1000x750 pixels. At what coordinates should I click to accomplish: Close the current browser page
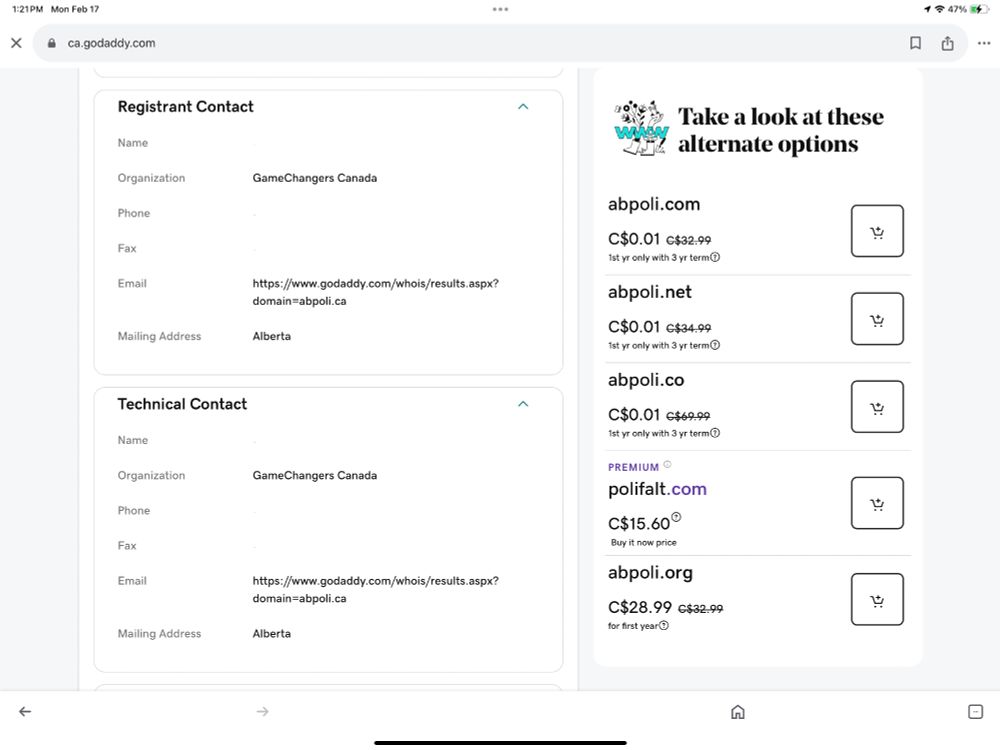click(16, 43)
